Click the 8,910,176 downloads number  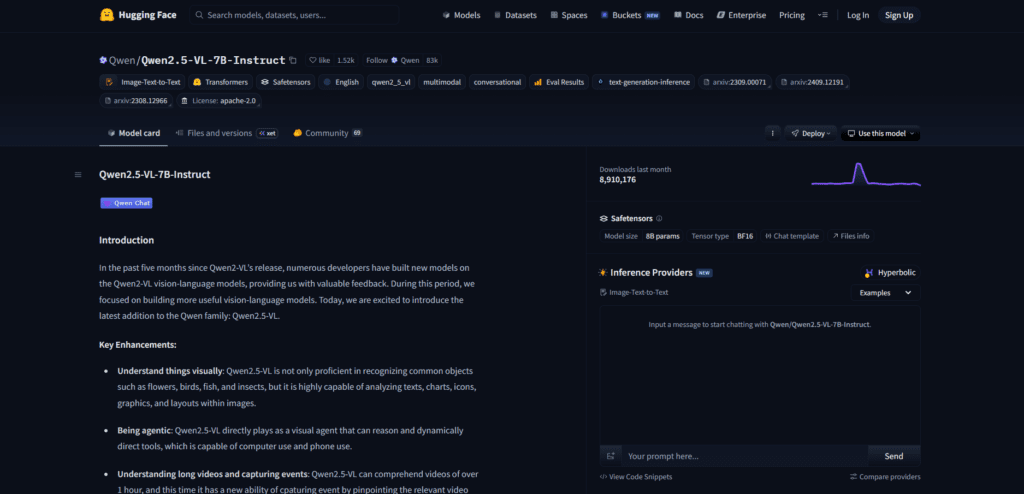click(618, 179)
